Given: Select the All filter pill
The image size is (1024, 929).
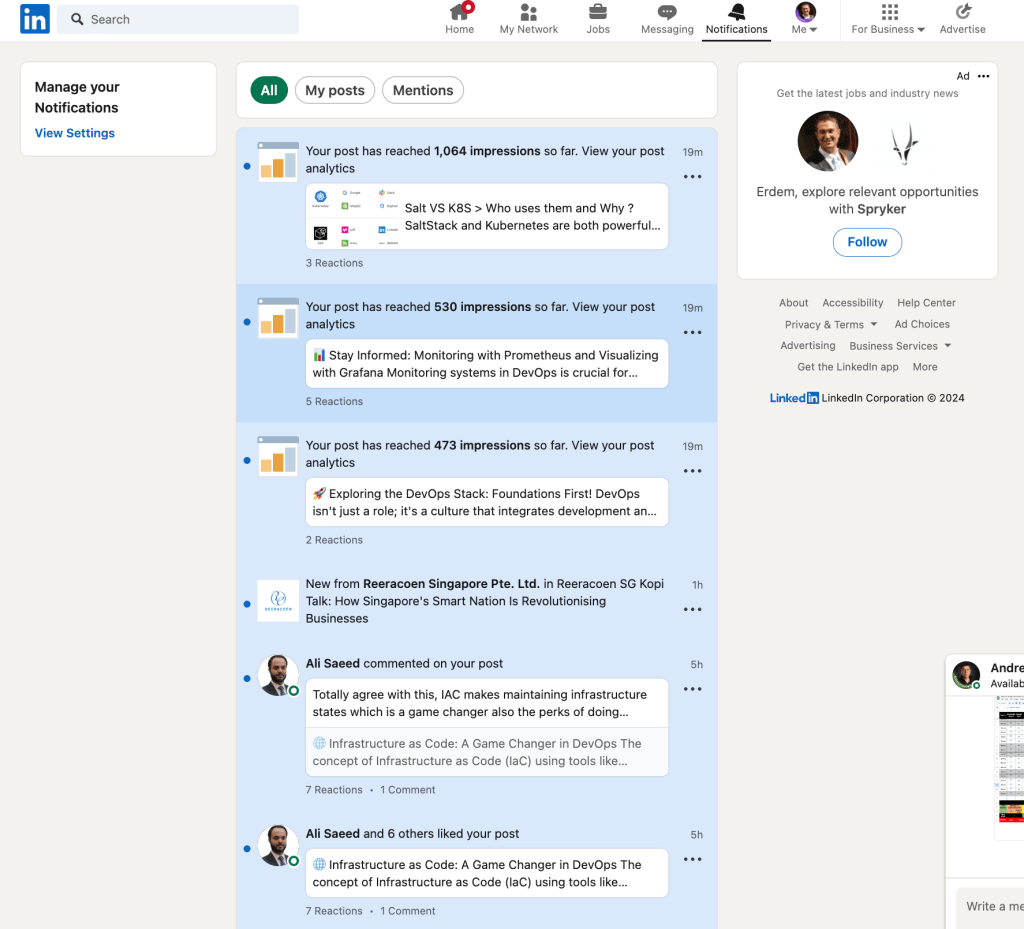Looking at the screenshot, I should pyautogui.click(x=269, y=90).
